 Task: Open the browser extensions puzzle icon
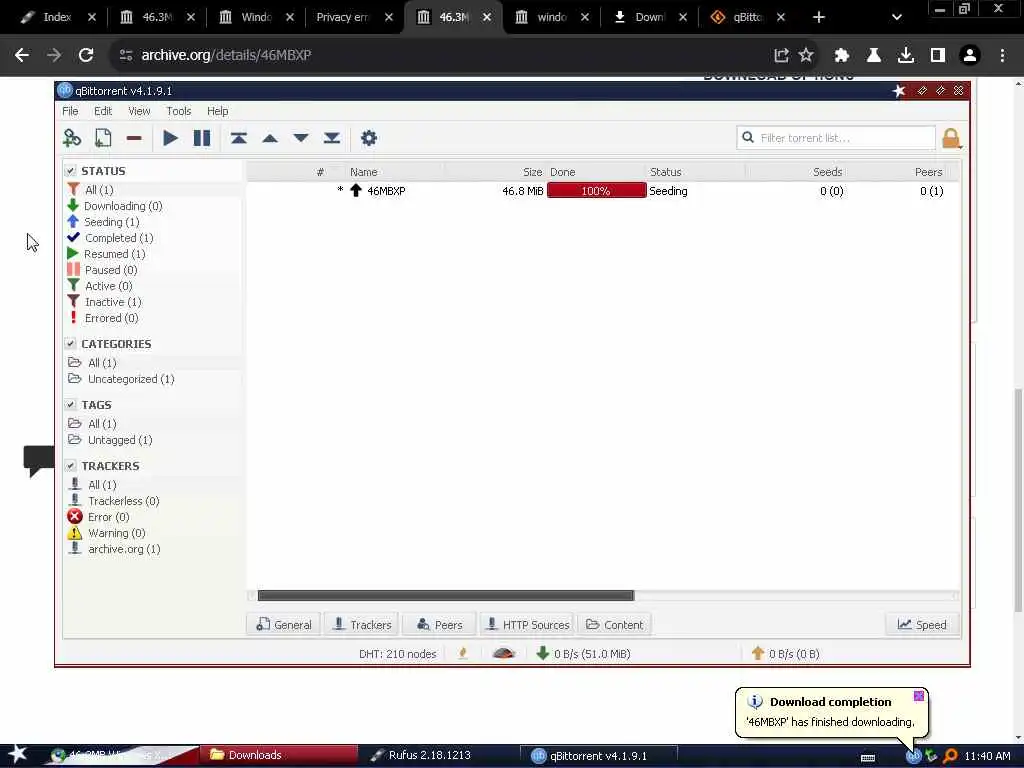pyautogui.click(x=842, y=55)
